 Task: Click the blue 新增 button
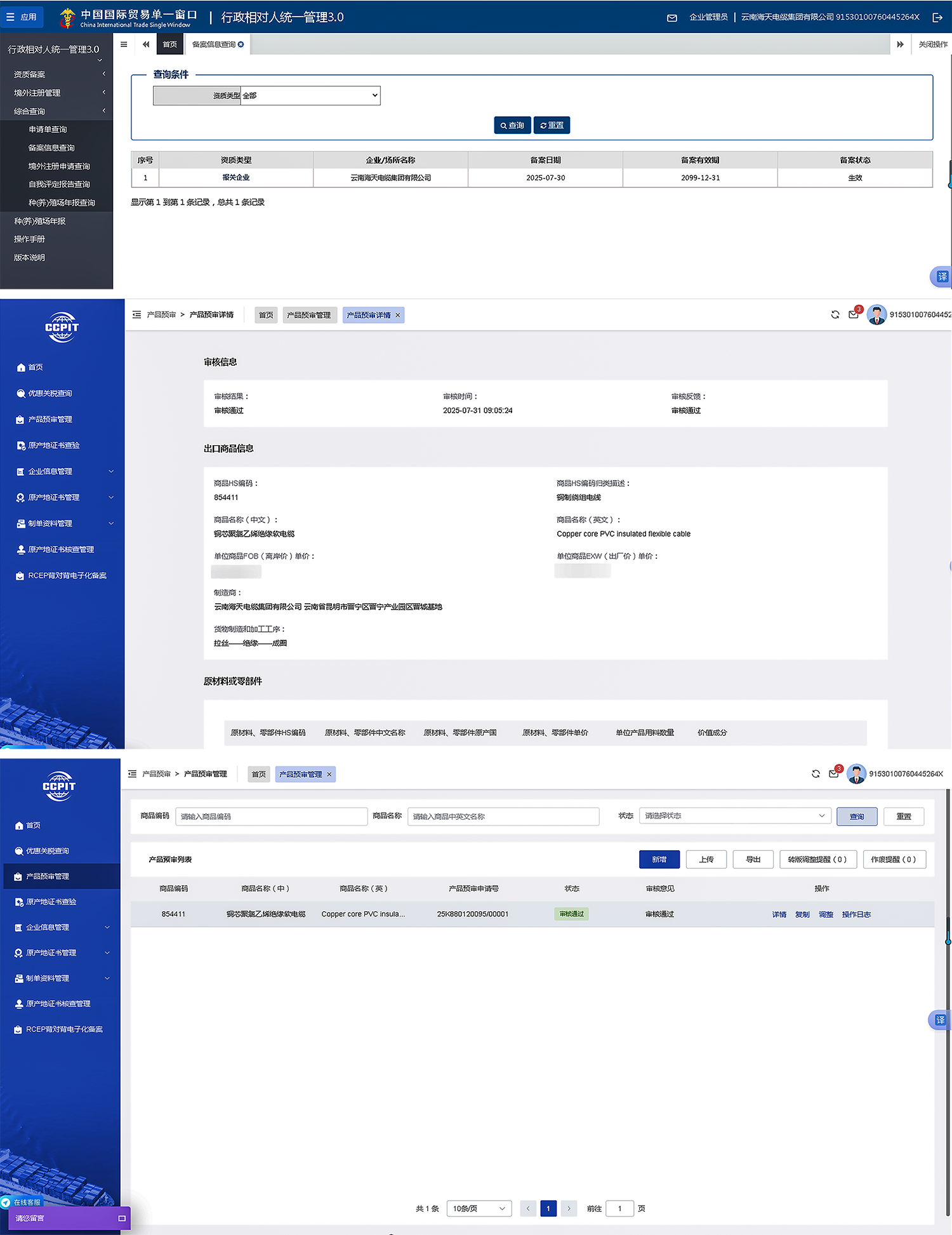[x=659, y=860]
